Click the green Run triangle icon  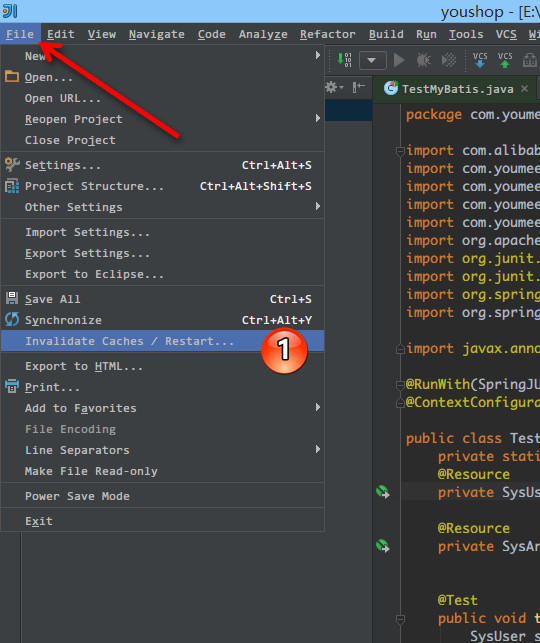tap(399, 60)
